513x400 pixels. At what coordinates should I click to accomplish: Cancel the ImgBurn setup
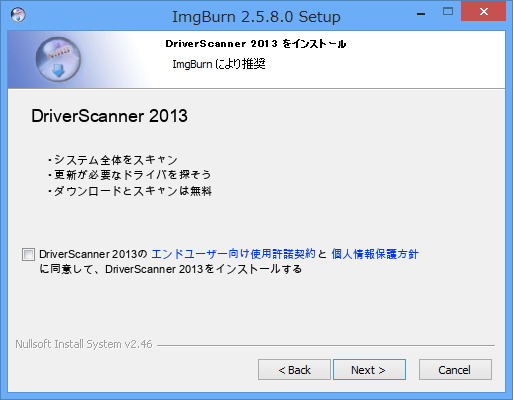(455, 369)
